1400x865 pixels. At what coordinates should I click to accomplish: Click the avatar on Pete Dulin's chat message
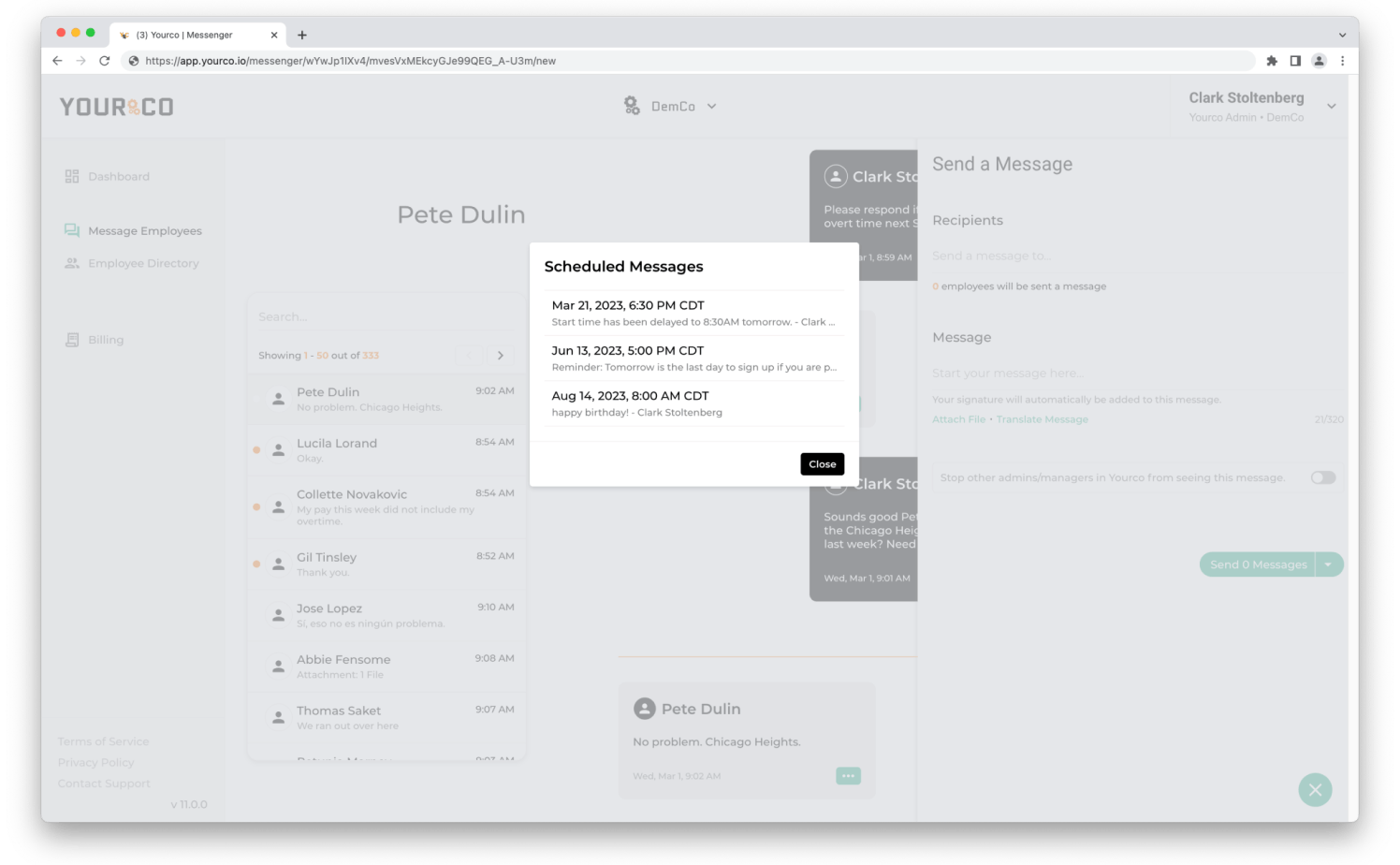(645, 709)
